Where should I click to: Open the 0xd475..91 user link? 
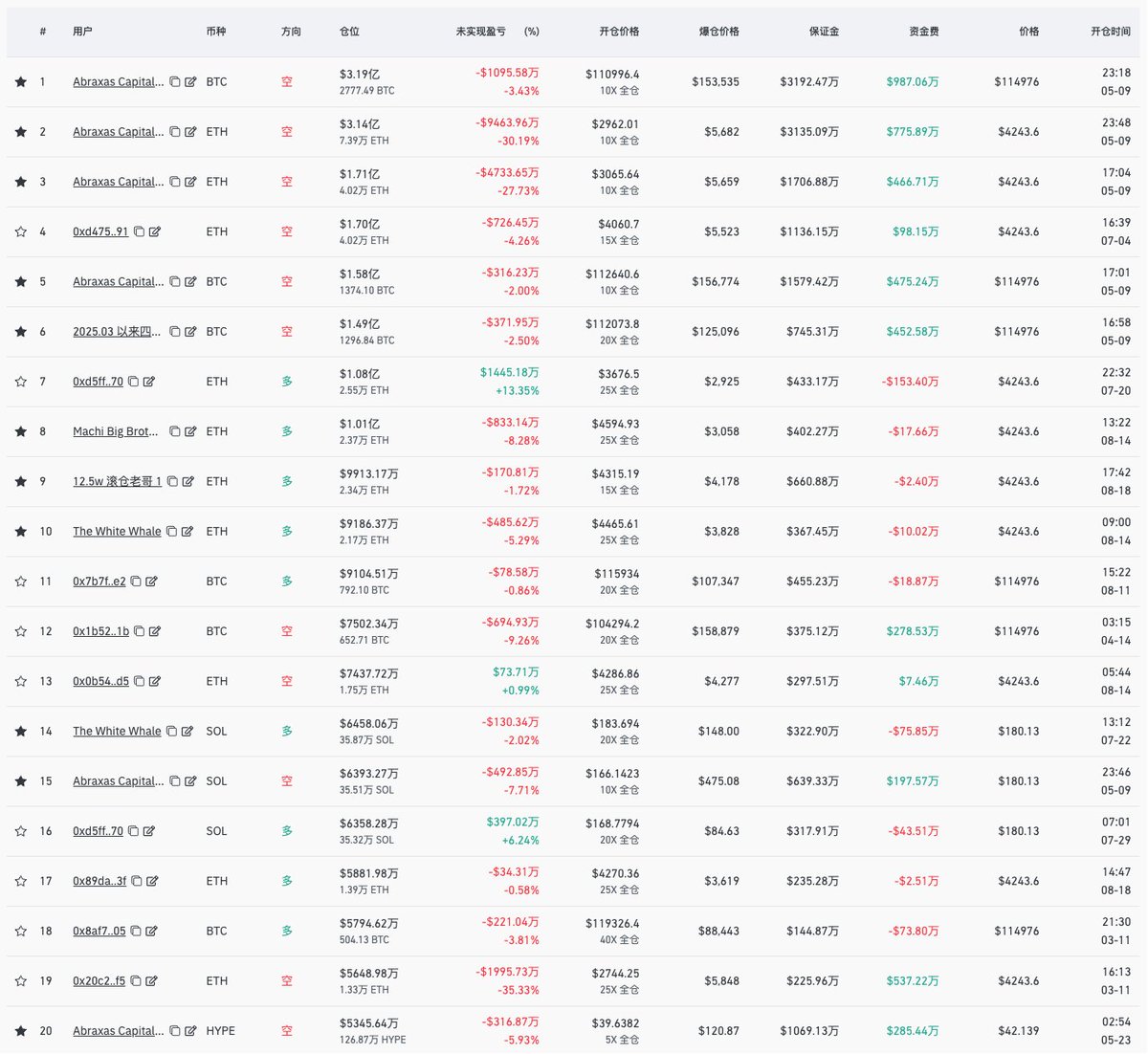pos(100,231)
